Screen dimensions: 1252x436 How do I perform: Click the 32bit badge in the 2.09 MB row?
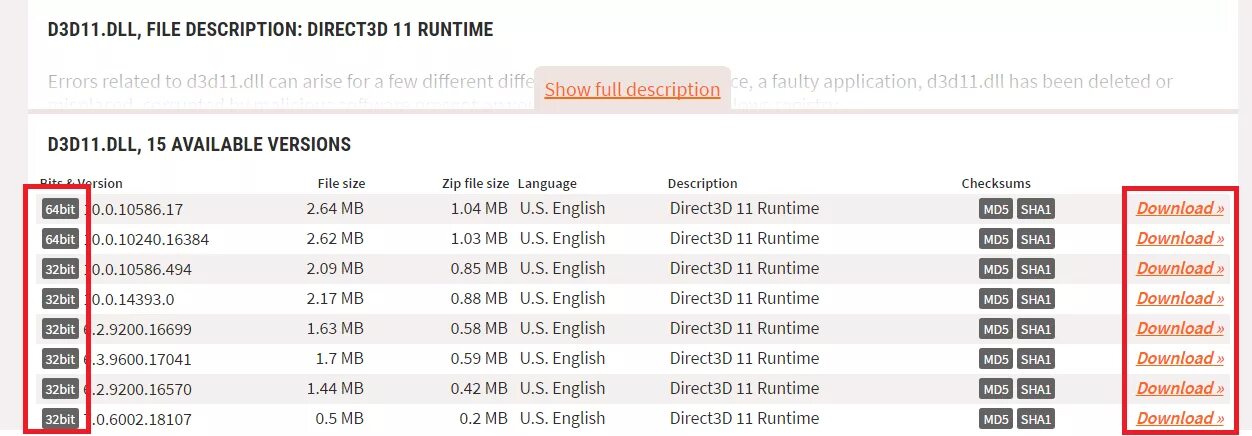pyautogui.click(x=60, y=269)
